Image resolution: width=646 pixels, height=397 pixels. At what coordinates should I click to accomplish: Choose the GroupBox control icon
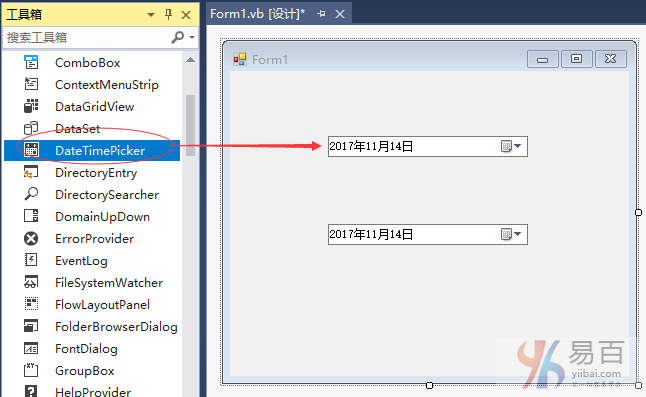[31, 371]
